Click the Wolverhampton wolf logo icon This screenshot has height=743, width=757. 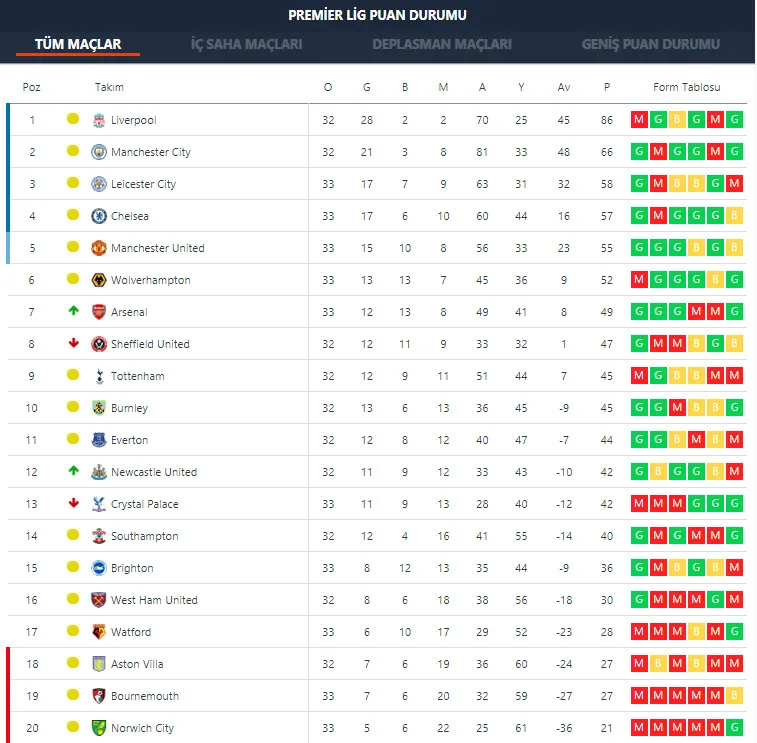99,280
